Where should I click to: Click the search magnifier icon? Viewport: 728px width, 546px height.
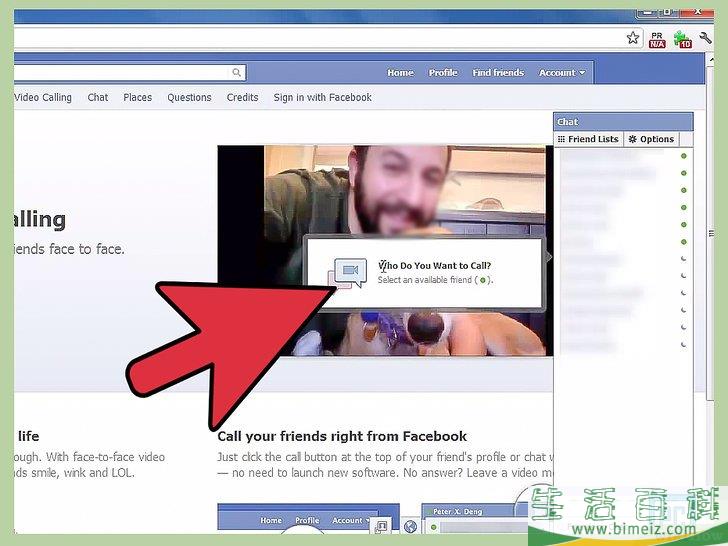[x=236, y=72]
